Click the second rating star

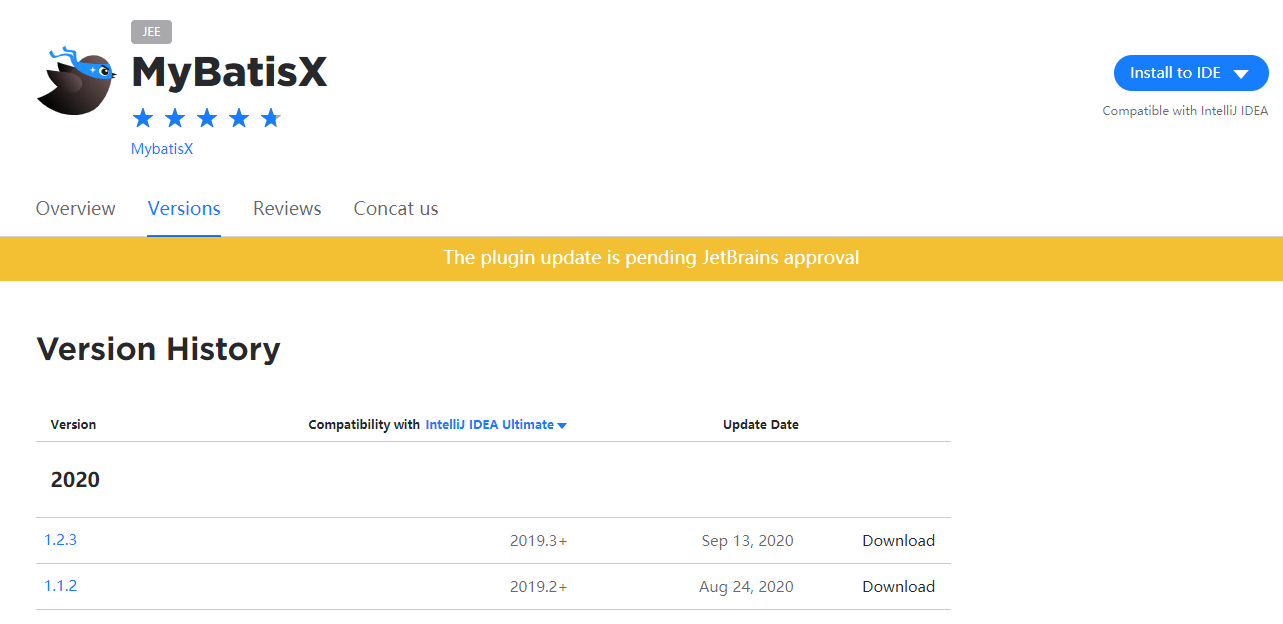175,119
